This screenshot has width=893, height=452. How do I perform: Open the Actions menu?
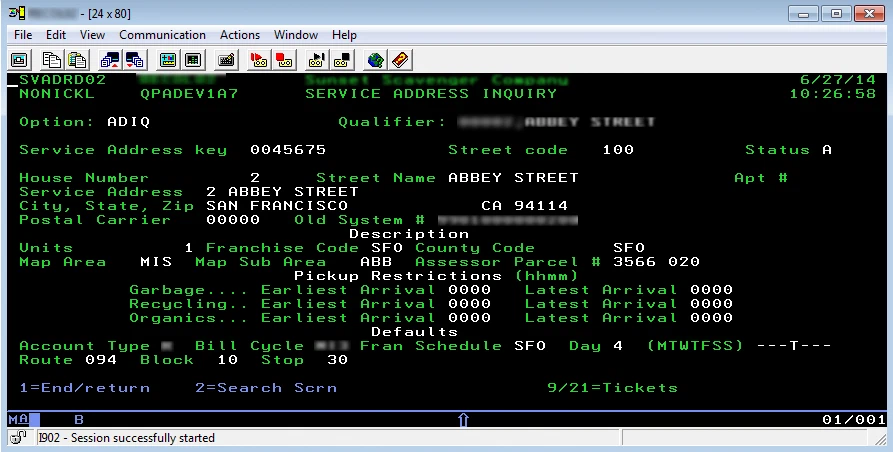(x=240, y=35)
